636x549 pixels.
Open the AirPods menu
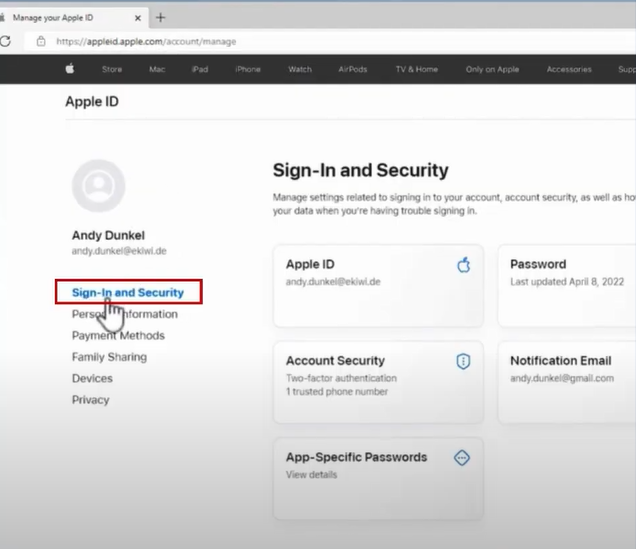(x=352, y=69)
